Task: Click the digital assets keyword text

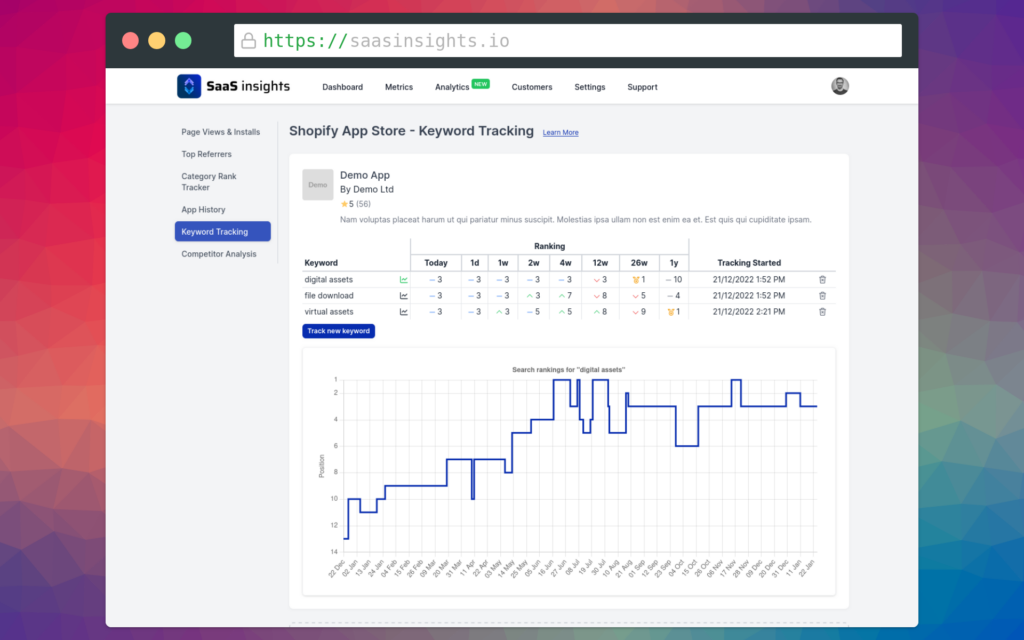Action: [x=328, y=280]
